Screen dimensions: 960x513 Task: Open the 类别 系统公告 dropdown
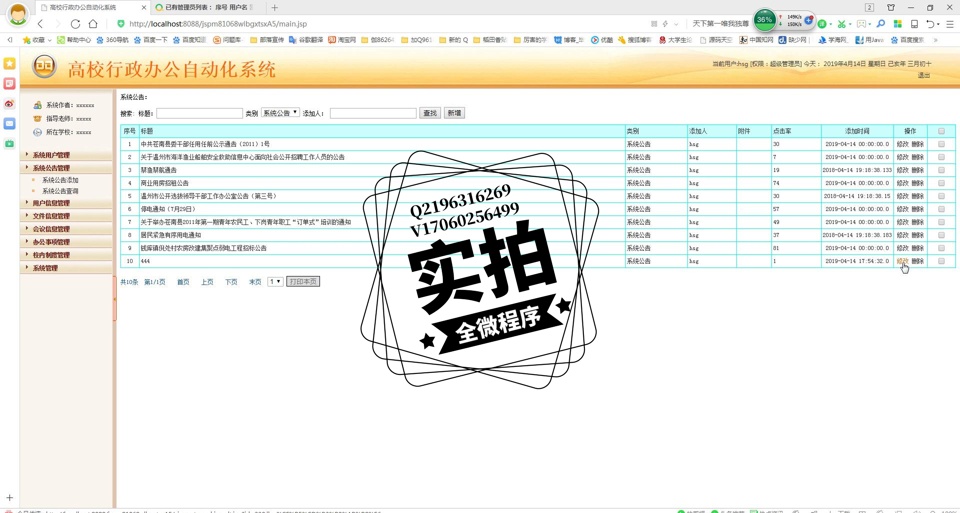tap(280, 113)
